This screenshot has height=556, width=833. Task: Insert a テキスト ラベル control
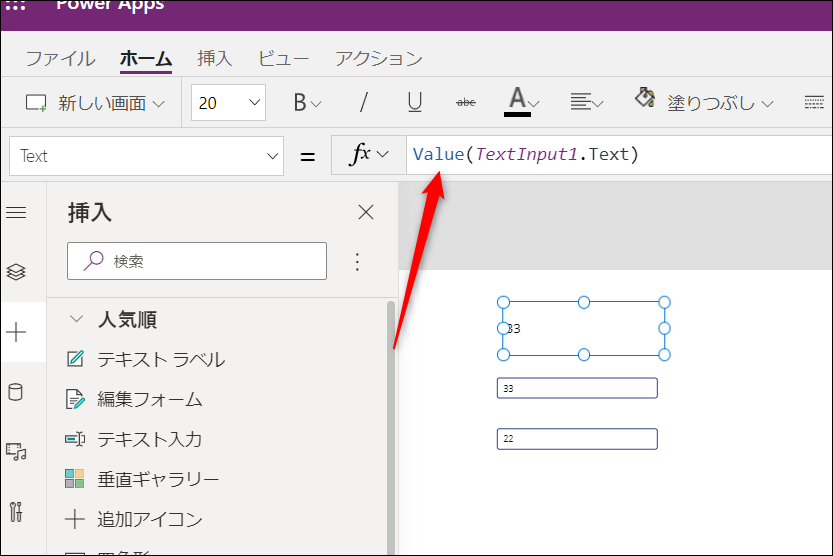(x=145, y=360)
